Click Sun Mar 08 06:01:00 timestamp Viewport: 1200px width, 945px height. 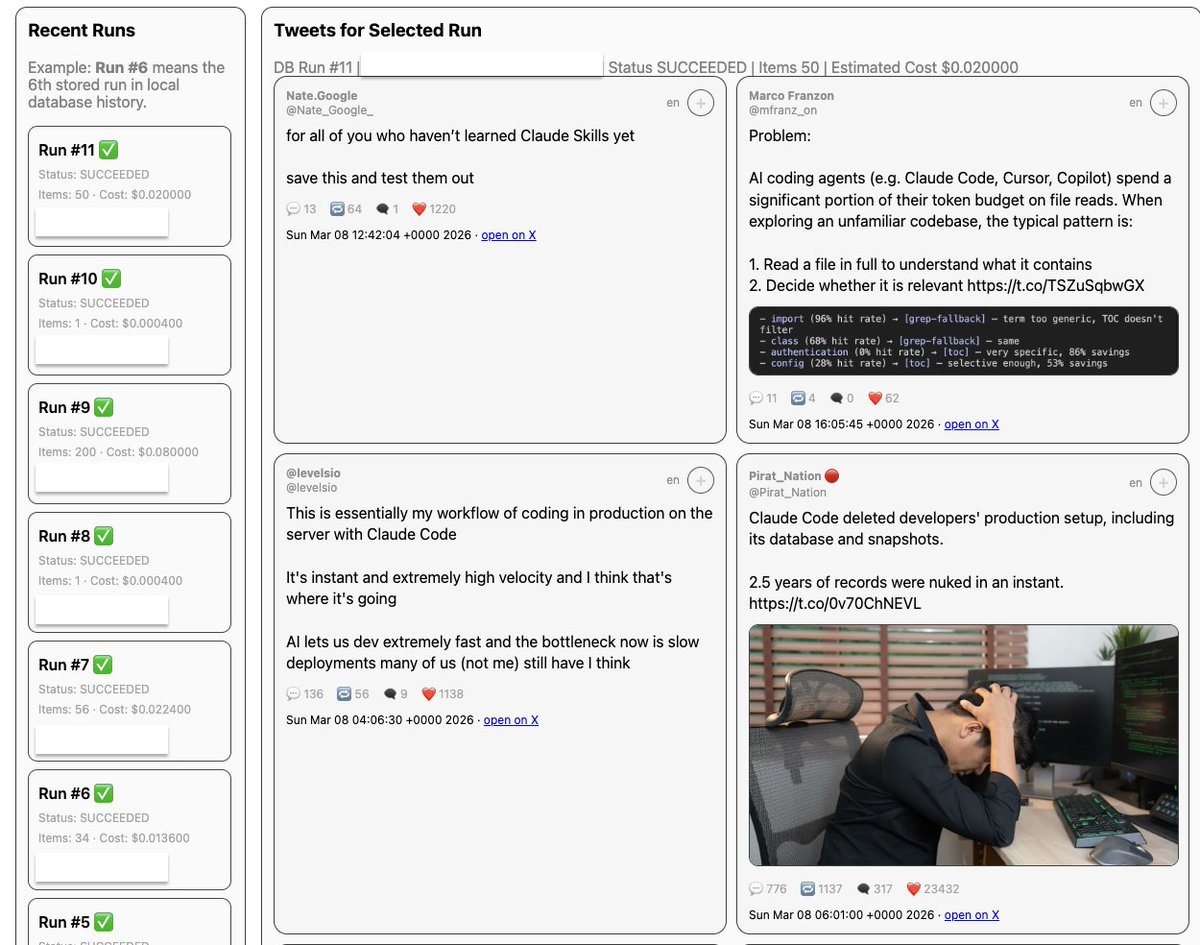[843, 915]
